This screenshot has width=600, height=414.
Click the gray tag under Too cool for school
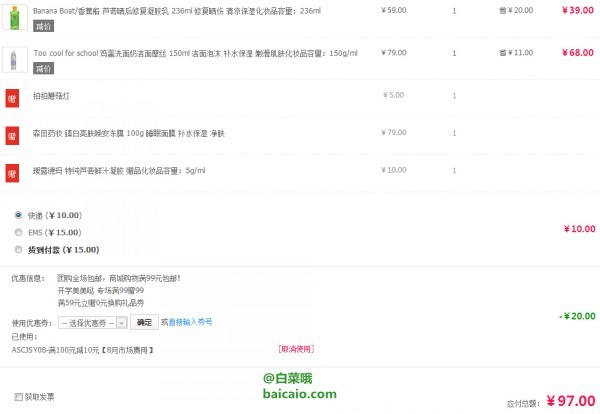[43, 68]
